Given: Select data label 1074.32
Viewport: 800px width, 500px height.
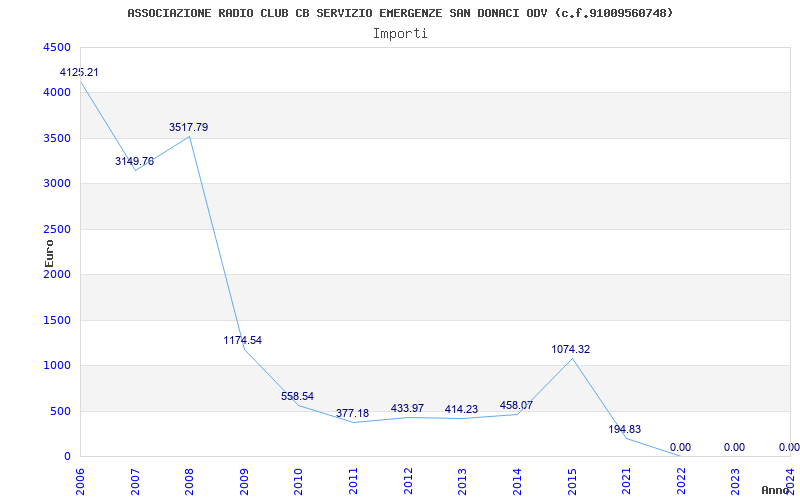Looking at the screenshot, I should [571, 349].
